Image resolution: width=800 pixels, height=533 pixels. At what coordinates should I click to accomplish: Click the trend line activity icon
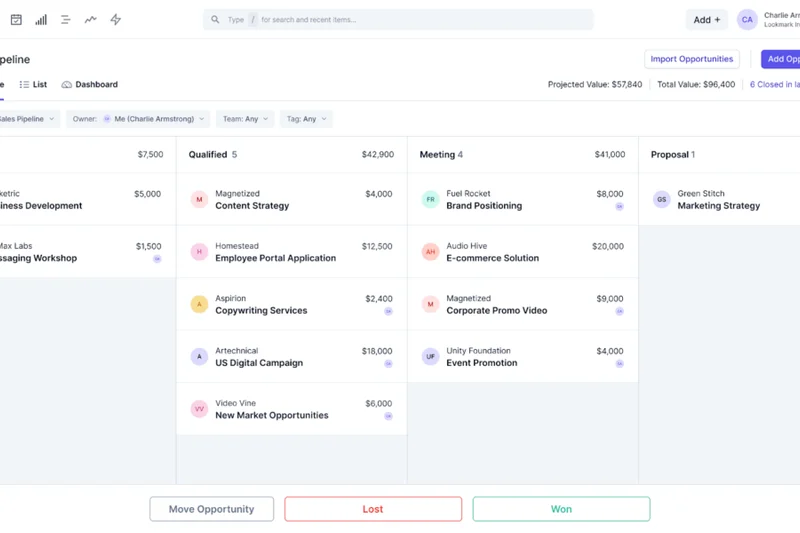(90, 20)
